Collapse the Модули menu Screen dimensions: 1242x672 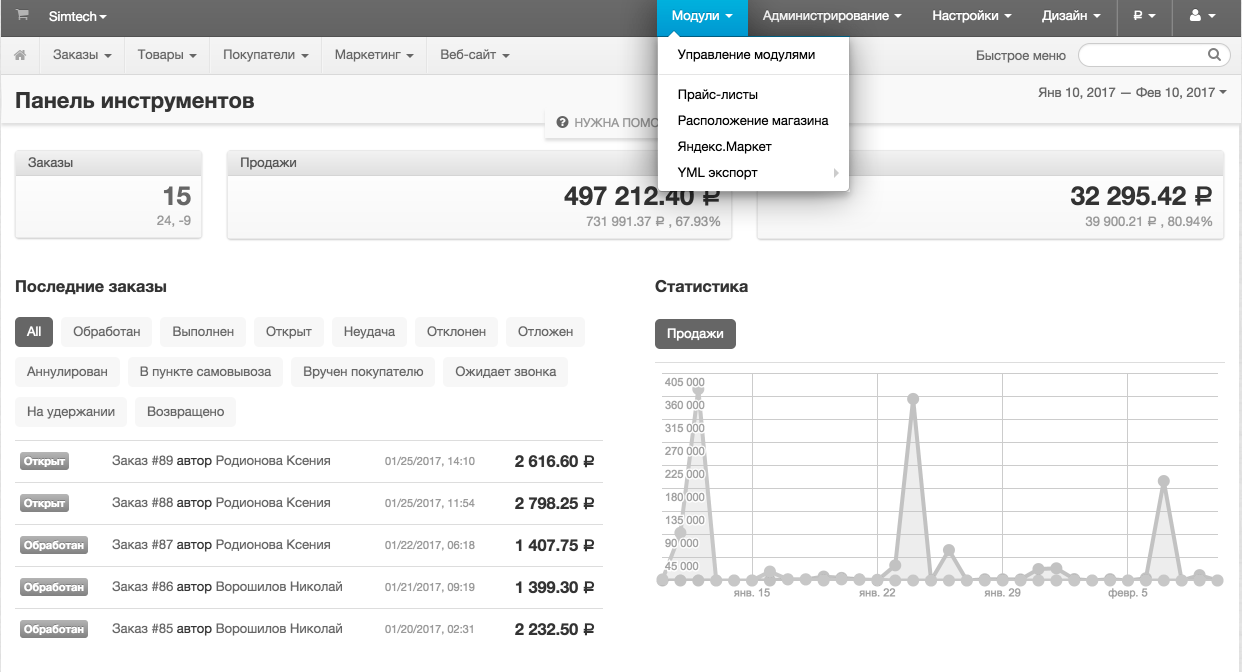[x=703, y=16]
